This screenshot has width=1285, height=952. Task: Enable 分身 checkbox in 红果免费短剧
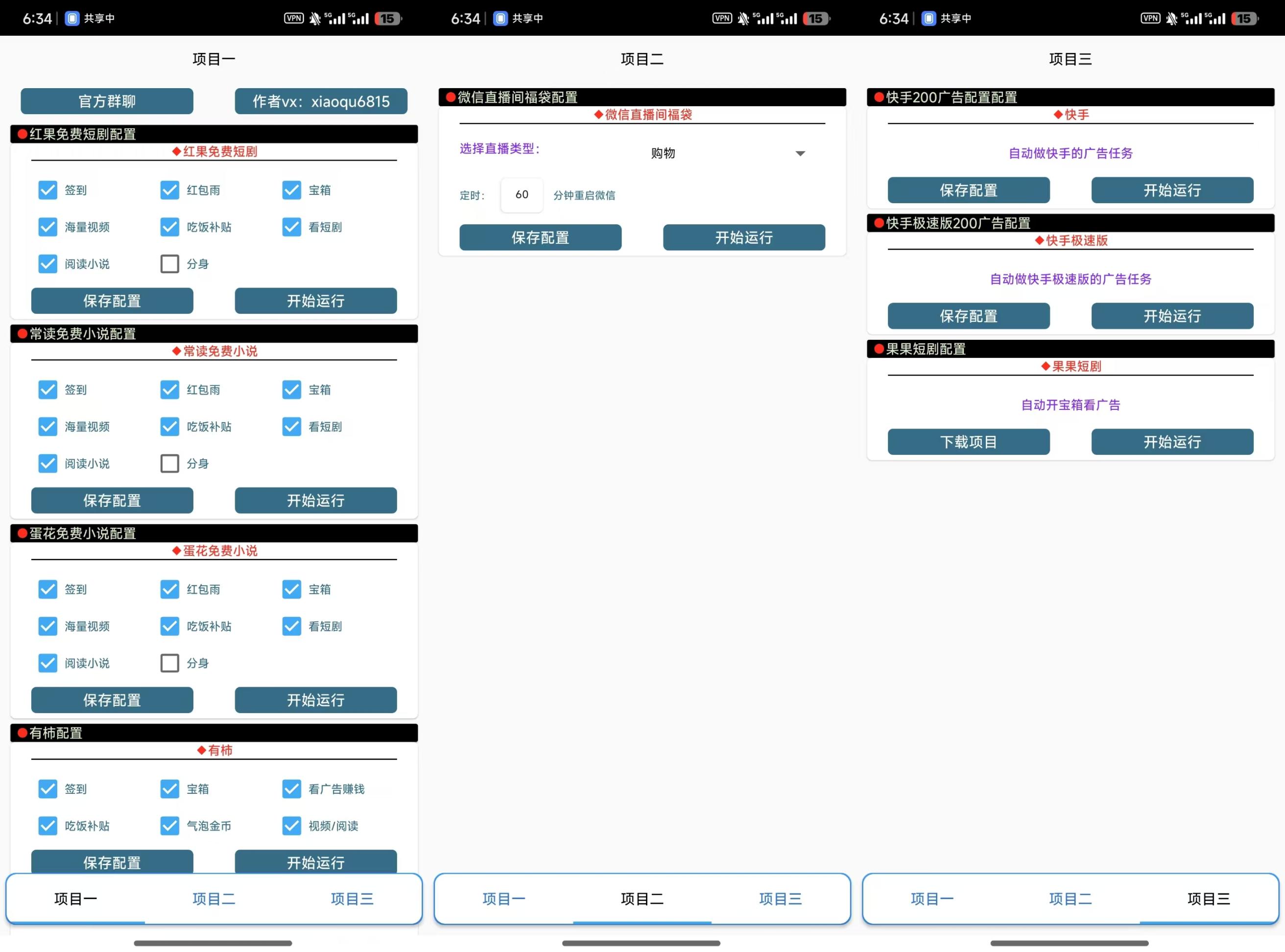pos(170,264)
